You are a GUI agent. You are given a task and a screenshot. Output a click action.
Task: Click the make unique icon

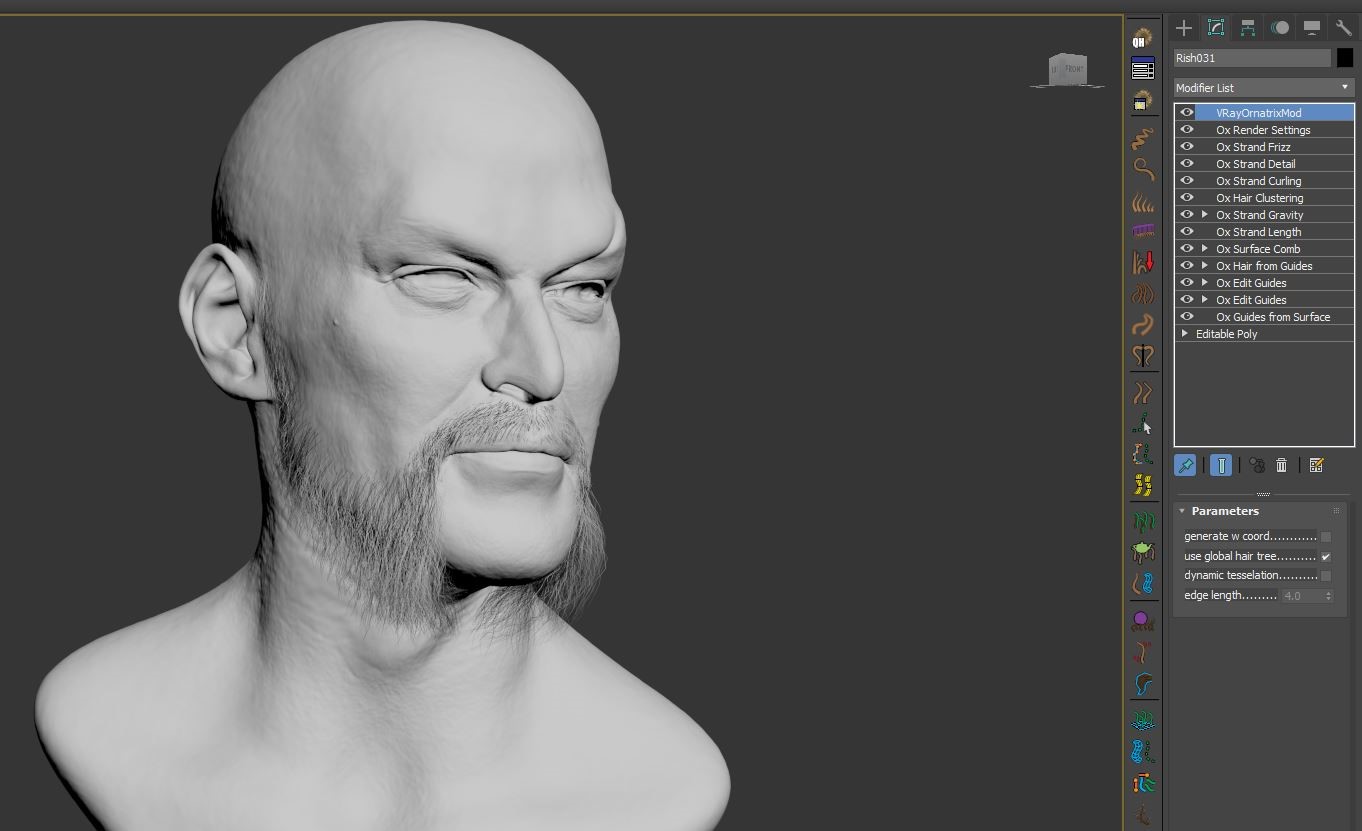[x=1257, y=465]
